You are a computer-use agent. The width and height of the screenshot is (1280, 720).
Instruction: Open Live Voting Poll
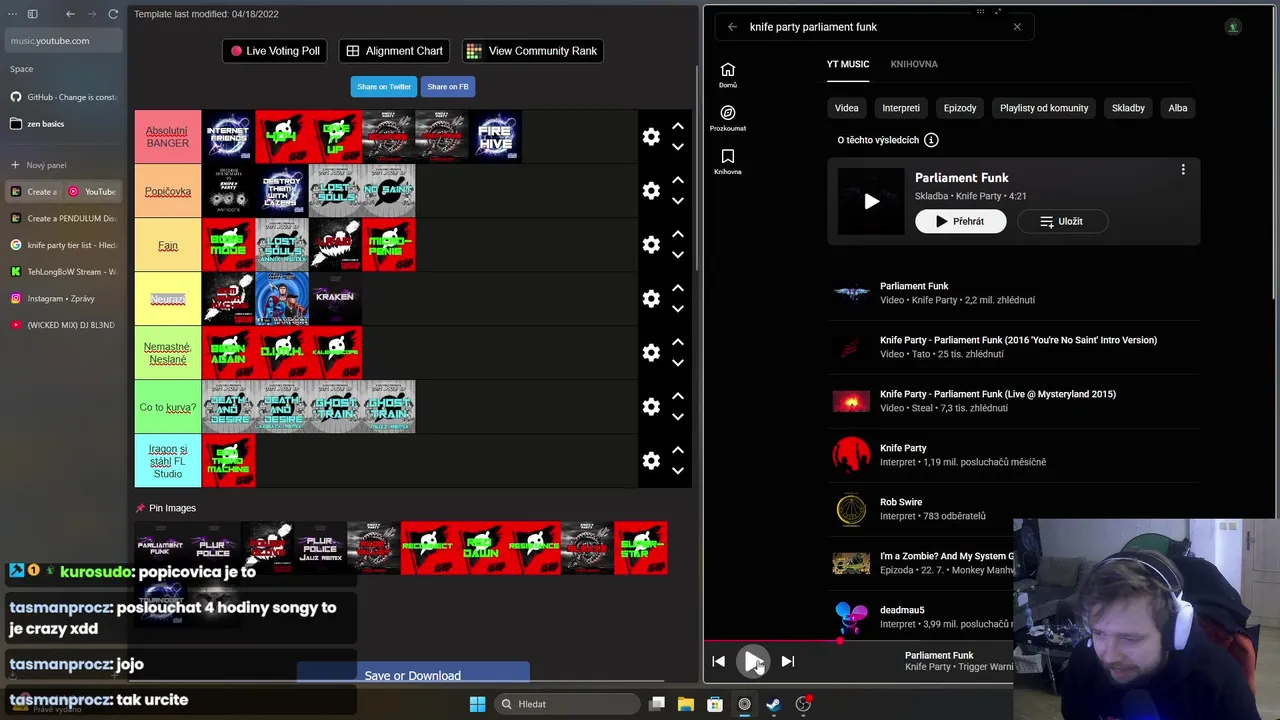[x=275, y=51]
